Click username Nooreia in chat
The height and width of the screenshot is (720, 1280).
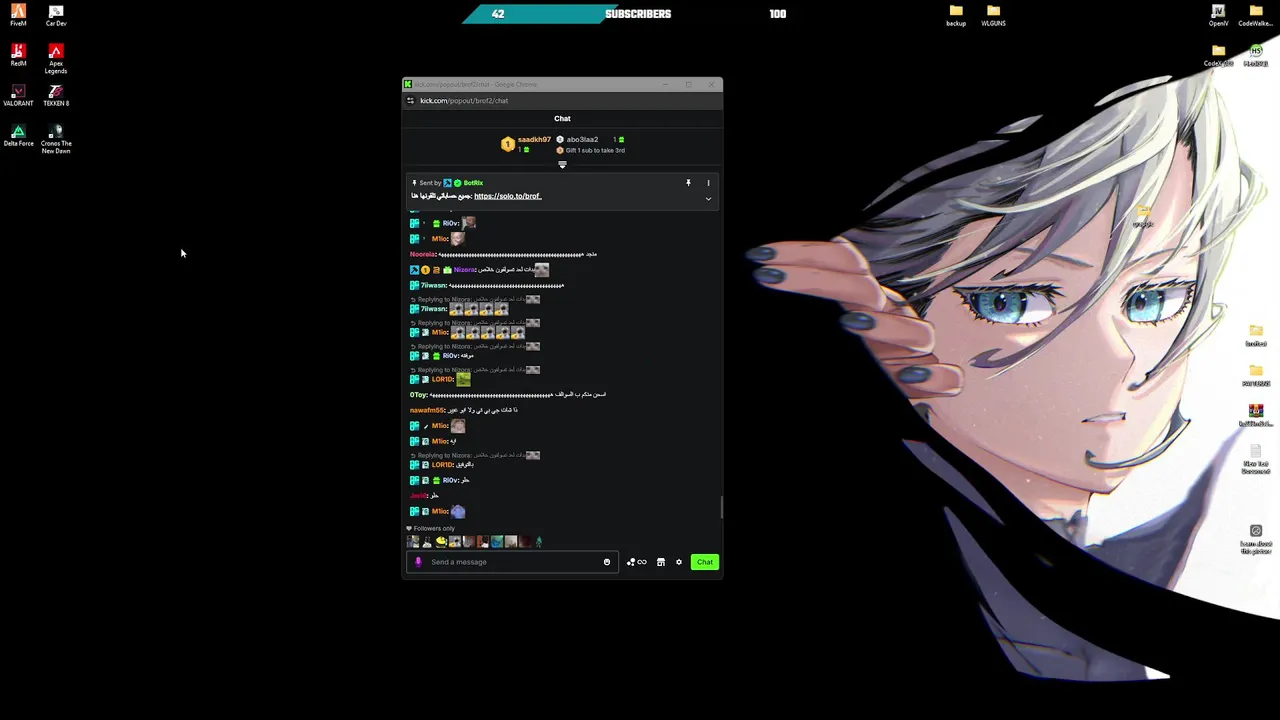click(422, 255)
